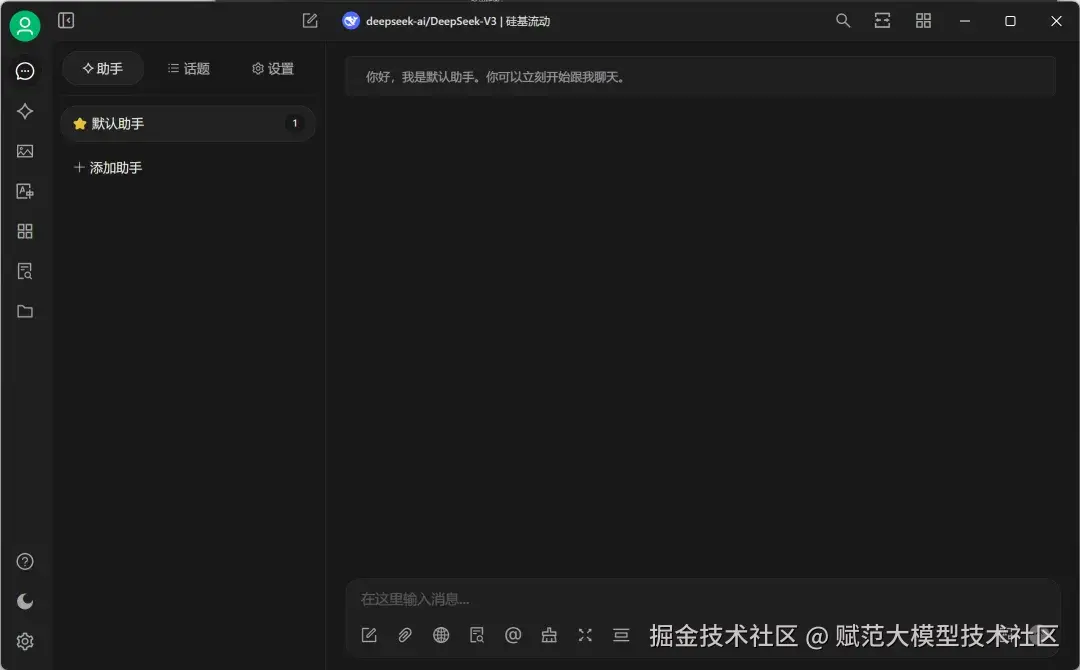Viewport: 1080px width, 670px height.
Task: Enable web search with the globe icon
Action: (441, 635)
